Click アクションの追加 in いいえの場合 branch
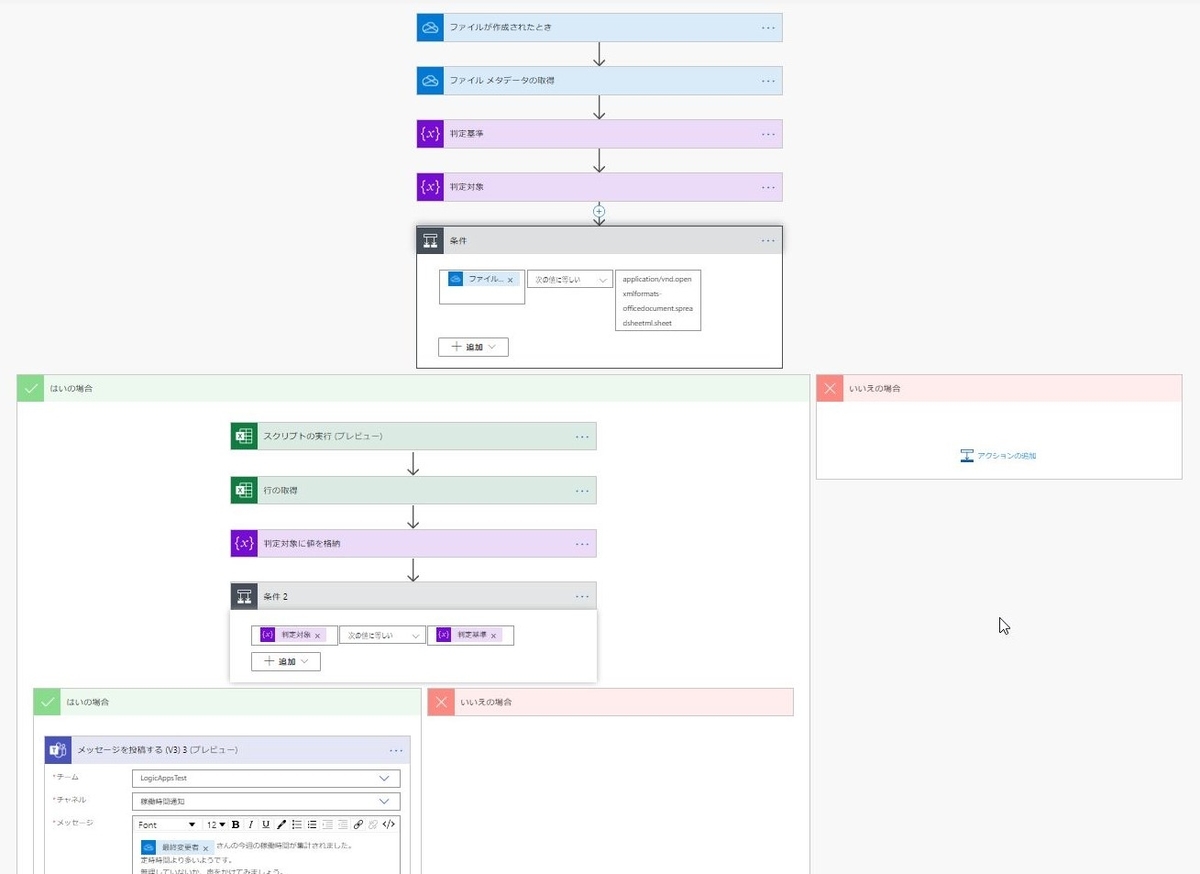Viewport: 1200px width, 874px height. tap(999, 456)
